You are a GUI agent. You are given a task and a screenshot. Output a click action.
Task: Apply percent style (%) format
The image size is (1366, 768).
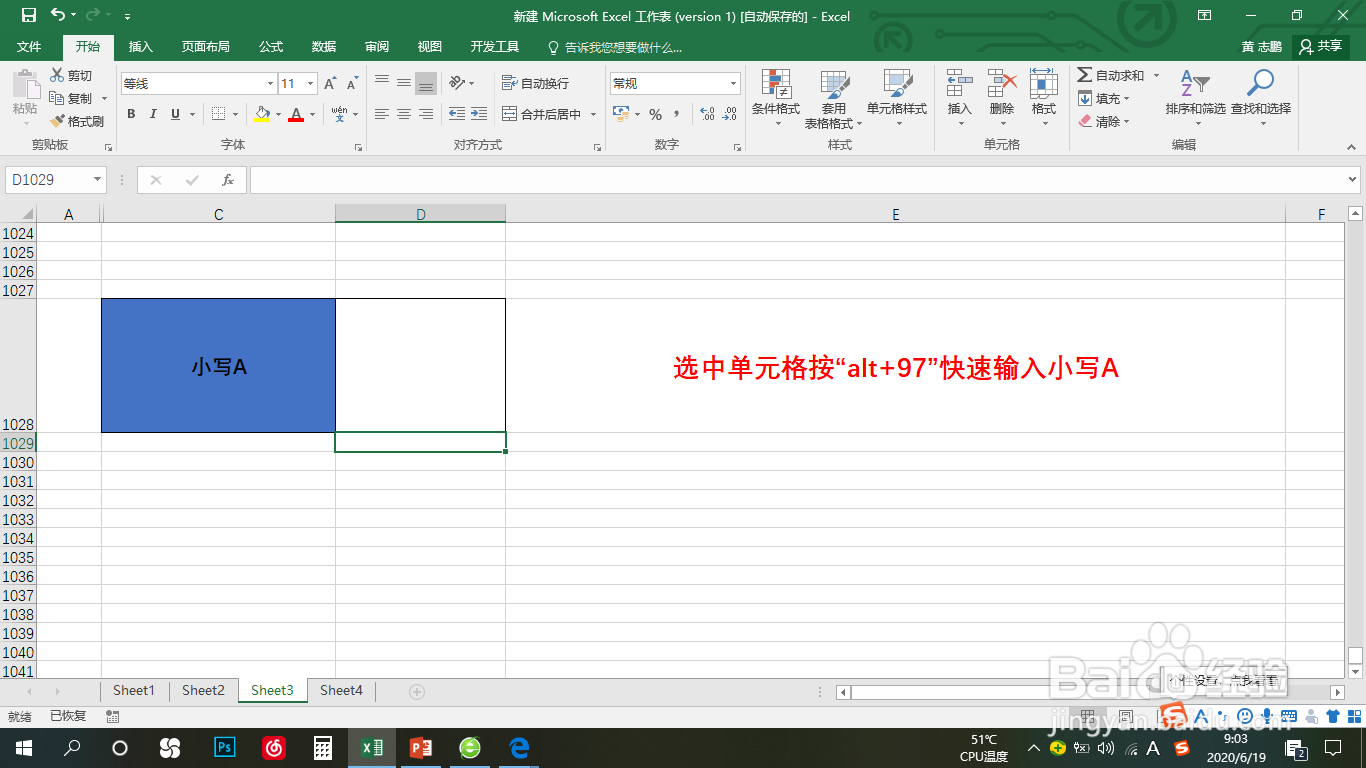(655, 114)
